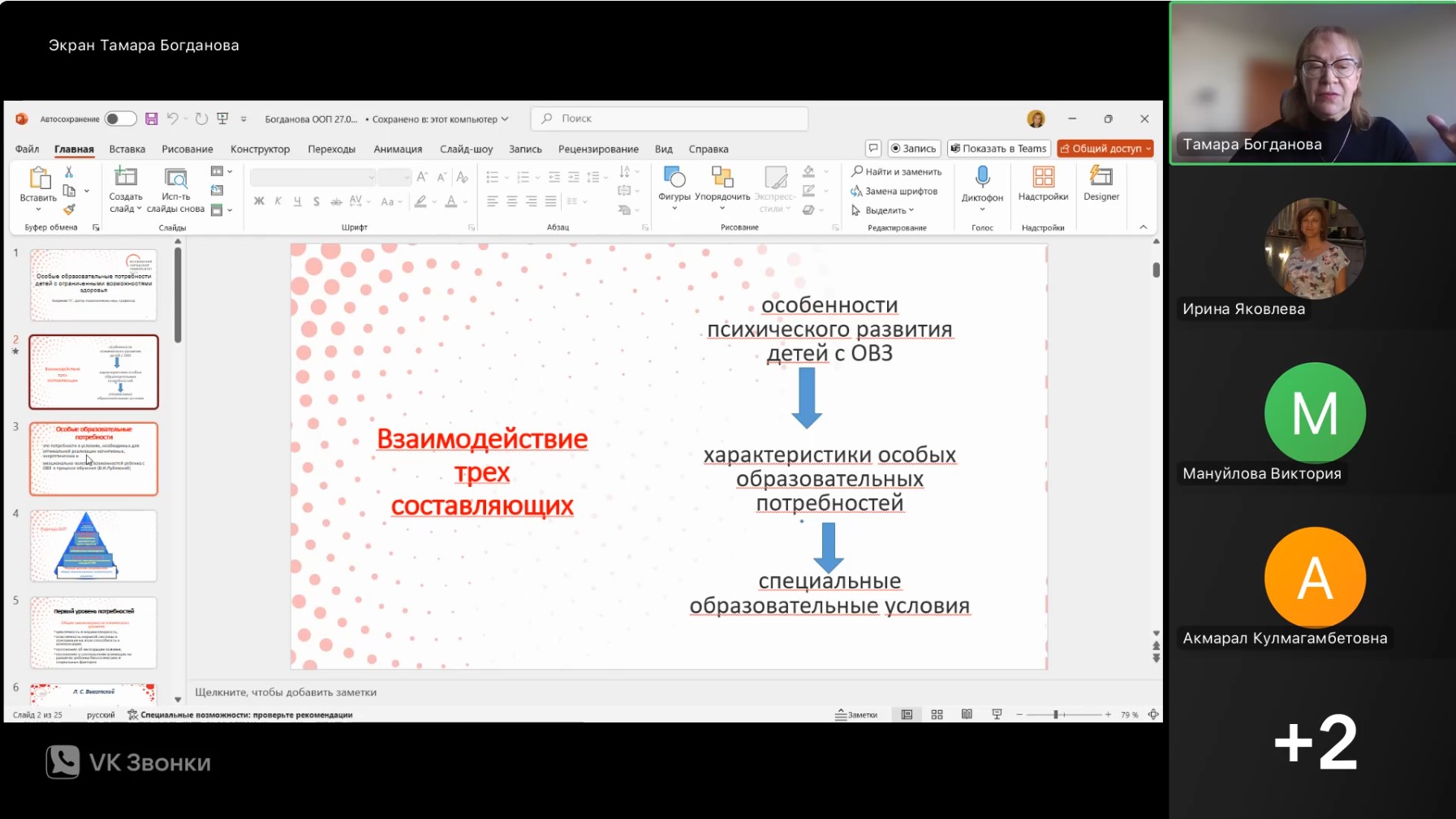Start slideshow from status bar icon

997,714
